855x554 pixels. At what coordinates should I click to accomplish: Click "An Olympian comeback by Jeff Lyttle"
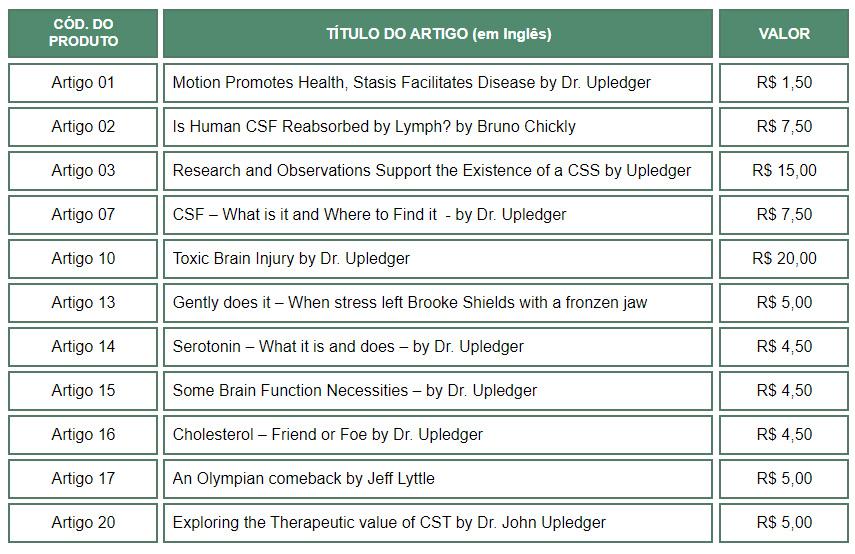[304, 478]
